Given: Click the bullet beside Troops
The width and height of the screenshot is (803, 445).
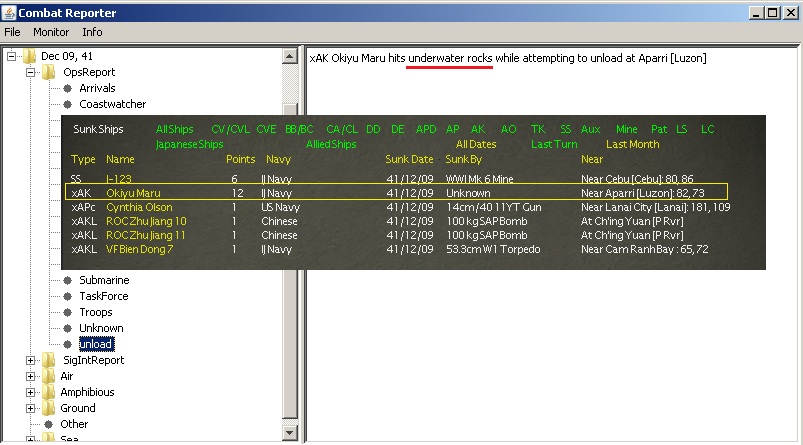Looking at the screenshot, I should [x=67, y=312].
